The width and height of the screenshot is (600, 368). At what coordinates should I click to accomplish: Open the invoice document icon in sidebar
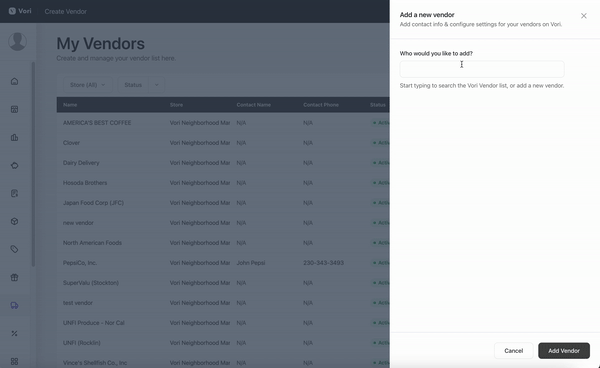click(14, 193)
